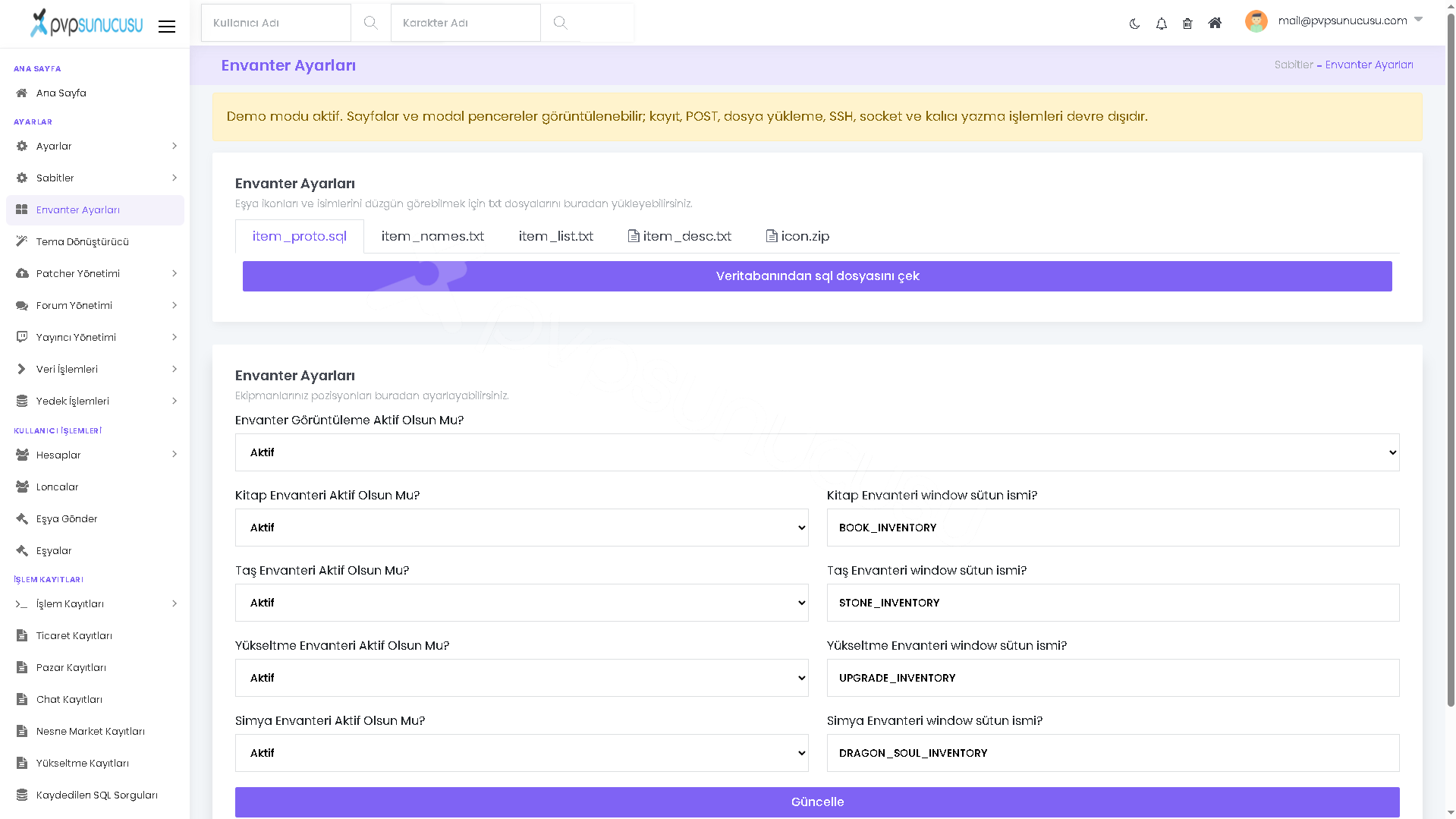Screen dimensions: 1456x819
Task: Click the trash can icon in header
Action: coord(1187,24)
